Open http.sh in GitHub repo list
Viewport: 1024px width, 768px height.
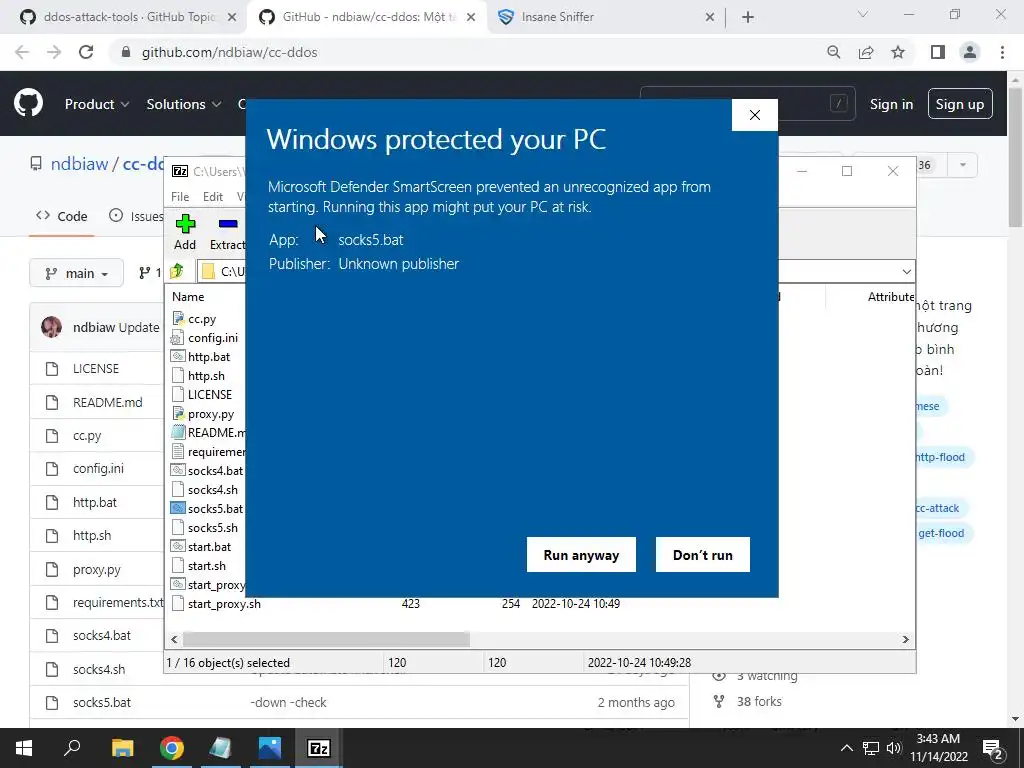[91, 536]
